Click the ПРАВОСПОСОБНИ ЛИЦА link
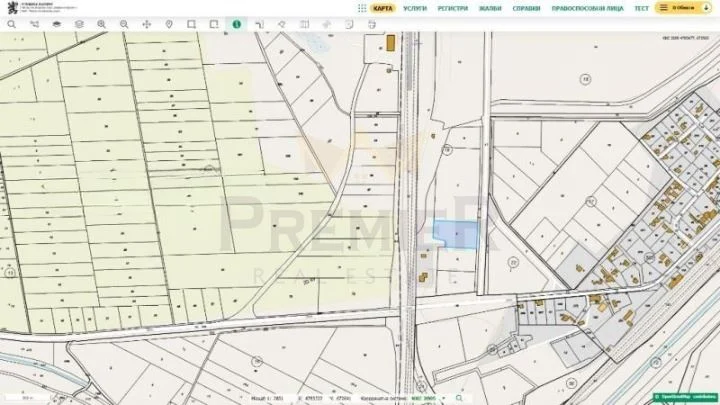 coord(587,8)
